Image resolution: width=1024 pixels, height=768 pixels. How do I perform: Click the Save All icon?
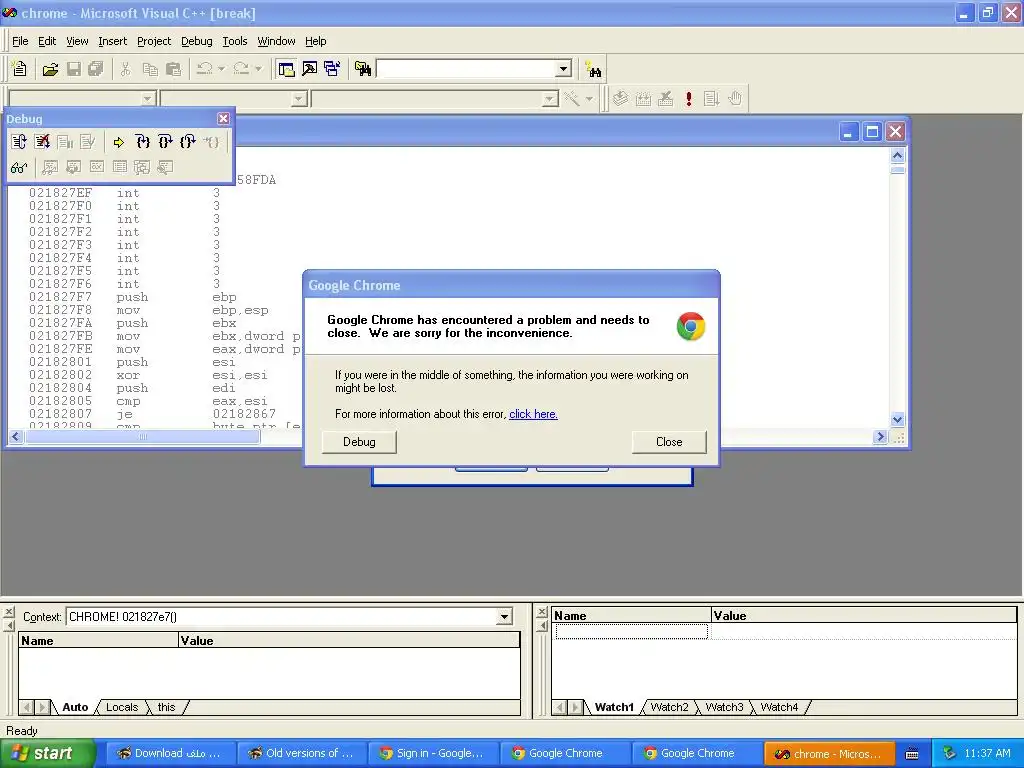point(96,69)
